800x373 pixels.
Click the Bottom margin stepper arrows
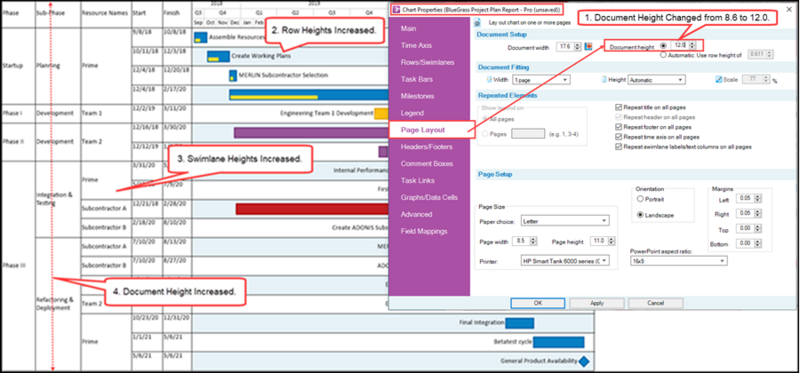coord(759,244)
